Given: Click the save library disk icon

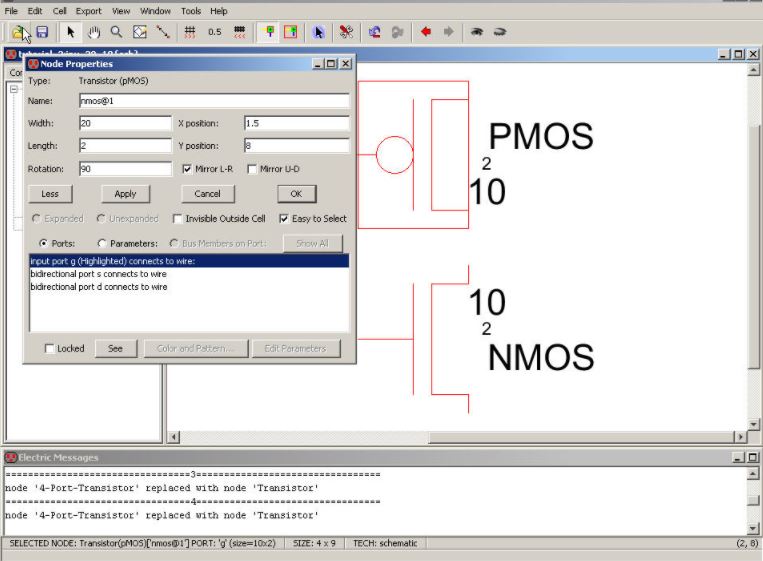Looking at the screenshot, I should click(x=42, y=32).
